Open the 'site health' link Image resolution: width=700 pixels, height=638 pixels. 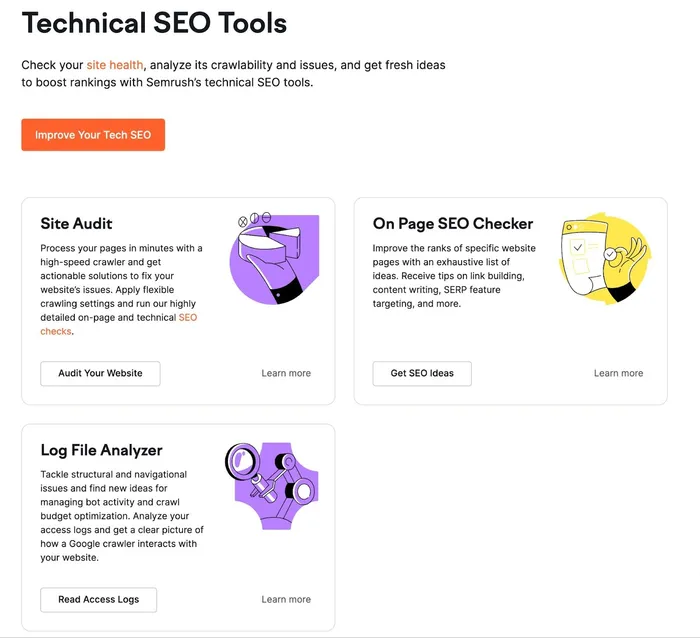click(x=115, y=65)
